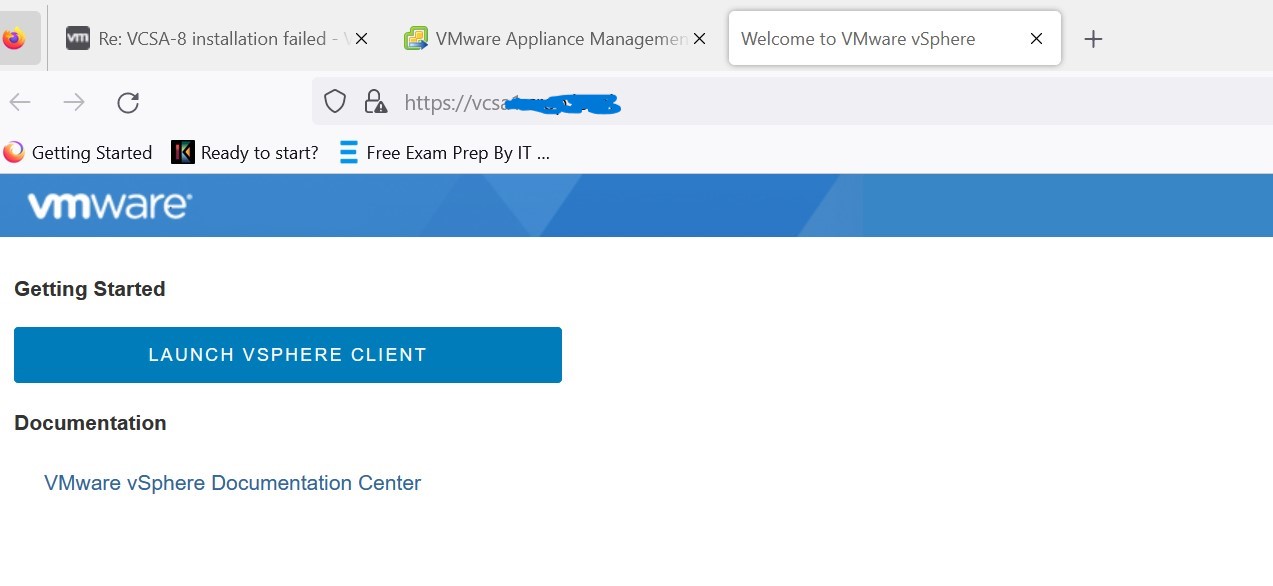This screenshot has width=1273, height=586.
Task: Go forward to the next page
Action: (74, 102)
